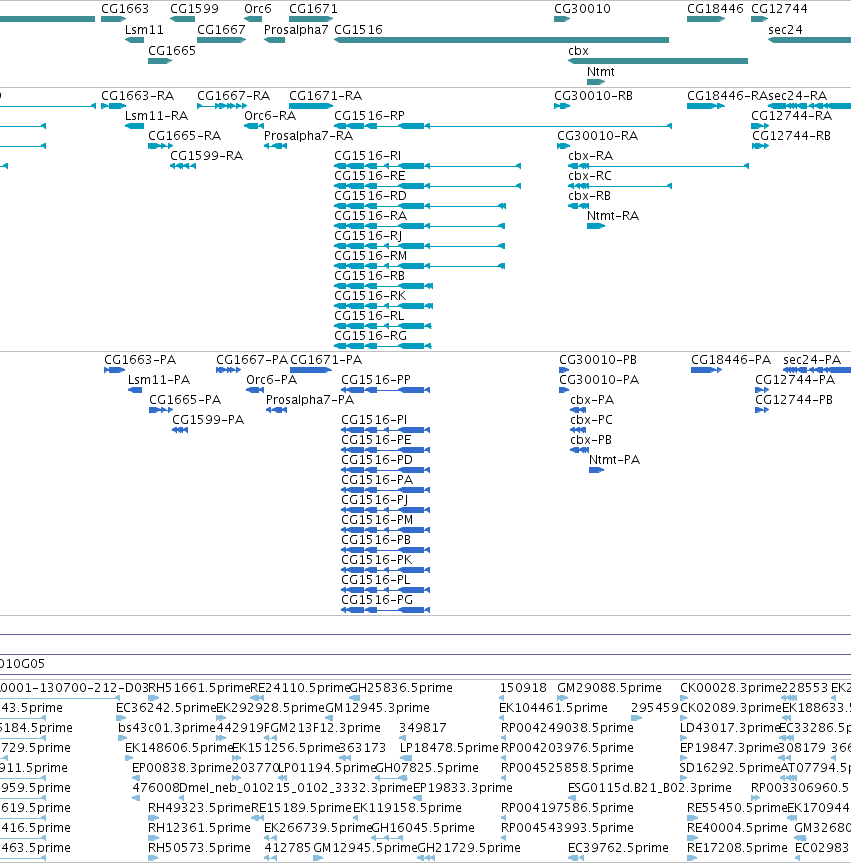Select transcript cbx-RA
Image resolution: width=851 pixels, height=863 pixels.
tap(591, 156)
